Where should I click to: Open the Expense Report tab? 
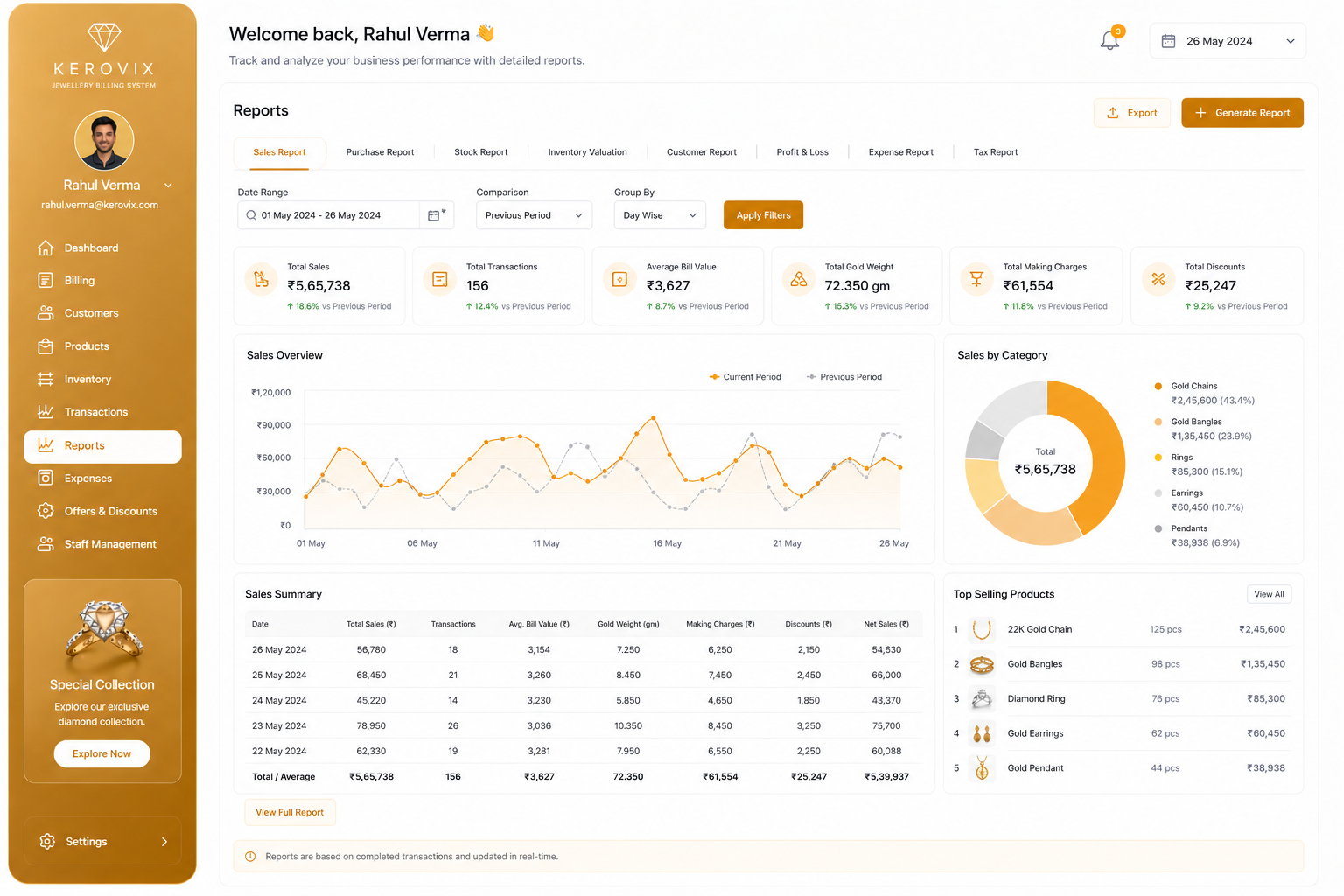point(900,152)
